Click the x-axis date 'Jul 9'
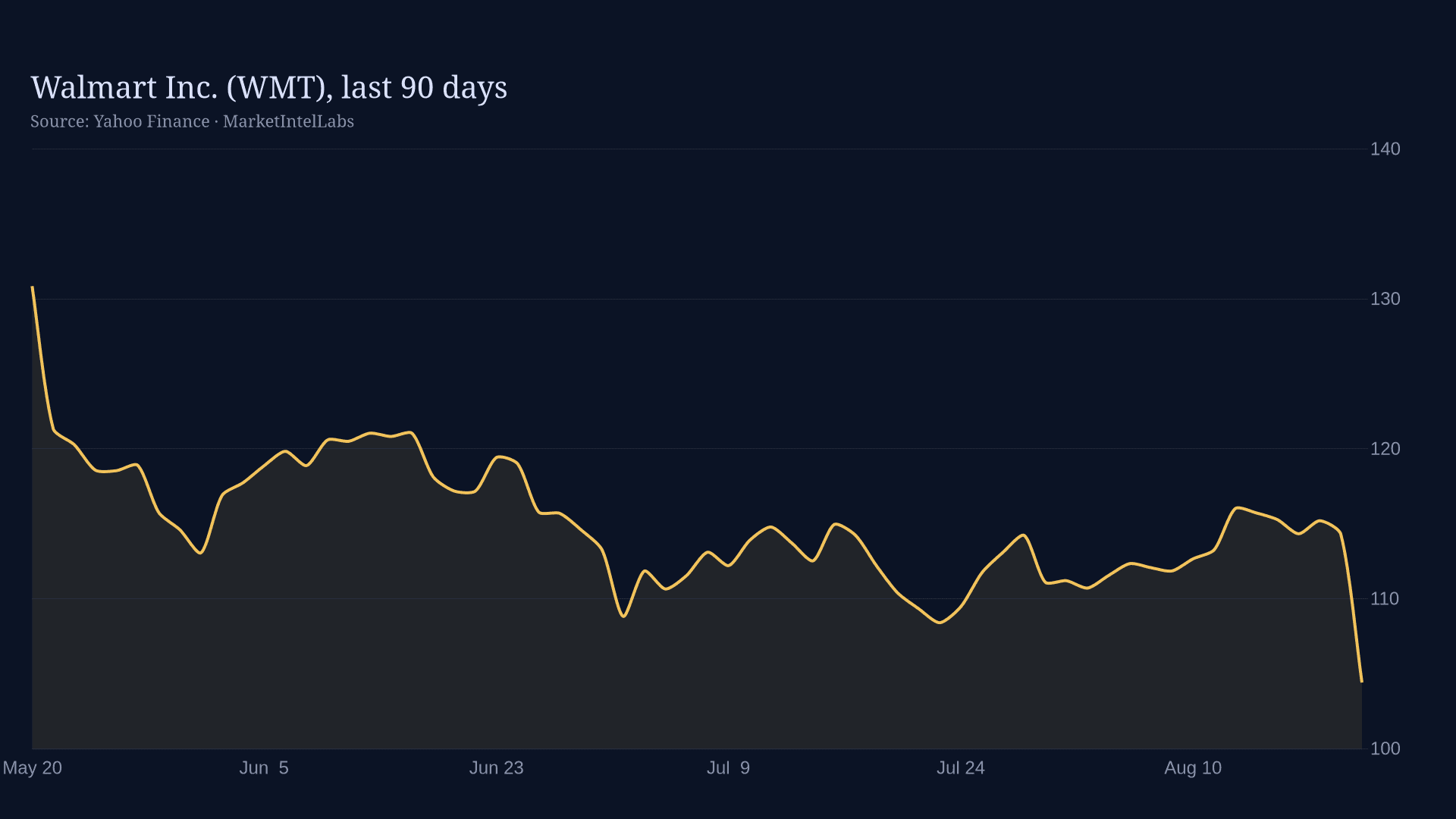The width and height of the screenshot is (1456, 819). point(728,767)
